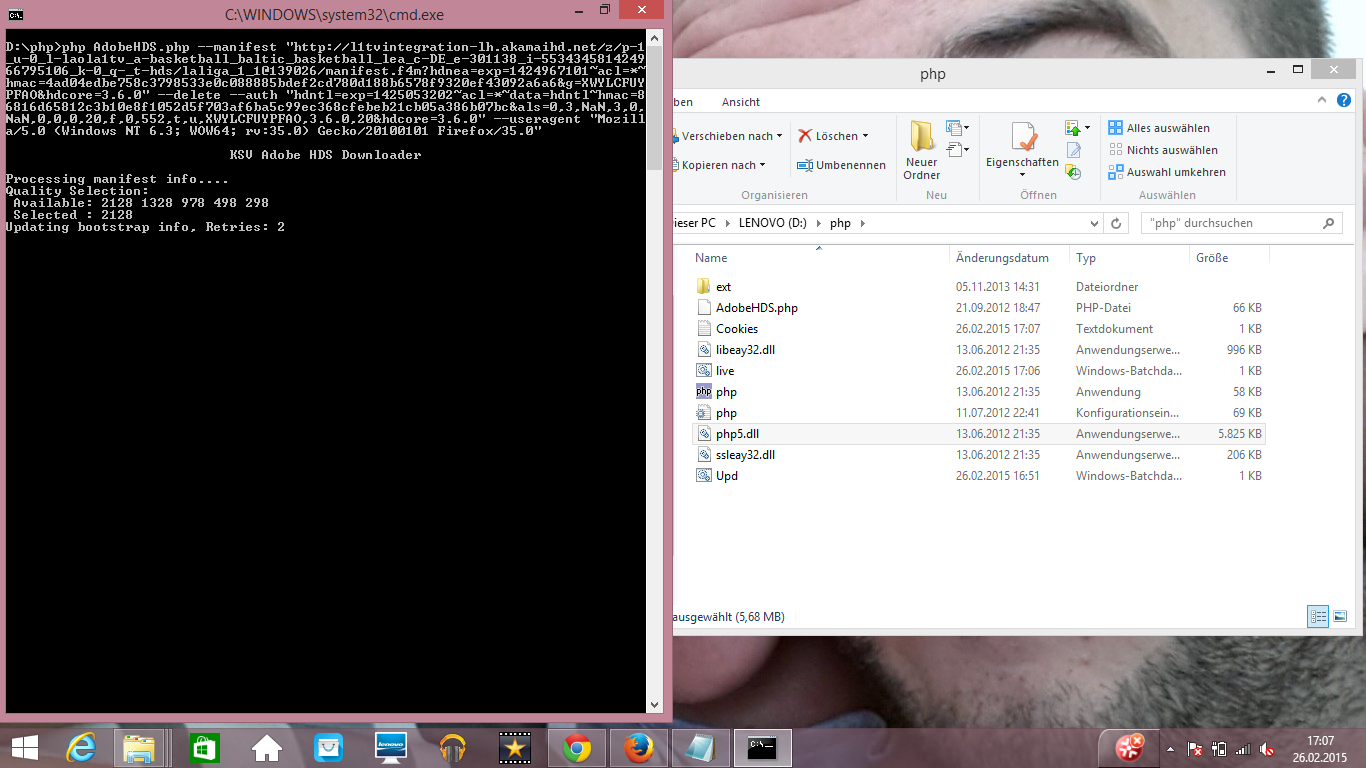Screen dimensions: 1366x768
Task: Sort files by Änderungsdatum column header
Action: coord(1009,258)
